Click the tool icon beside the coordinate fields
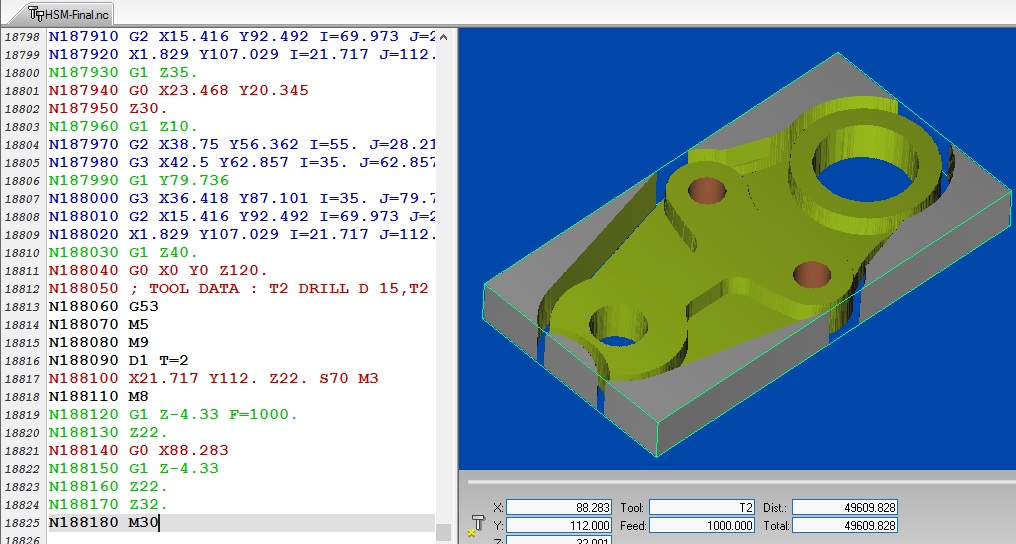1016x544 pixels. [x=477, y=524]
